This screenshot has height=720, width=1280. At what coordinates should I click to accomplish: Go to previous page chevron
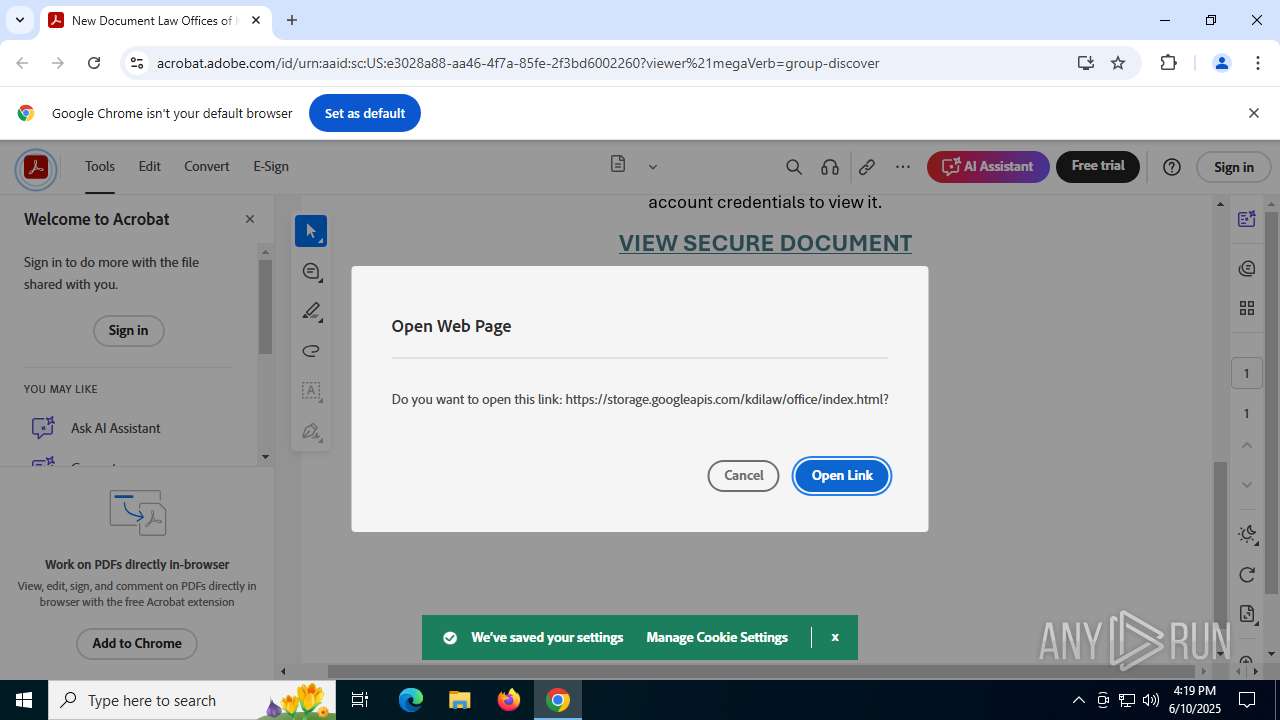1246,445
